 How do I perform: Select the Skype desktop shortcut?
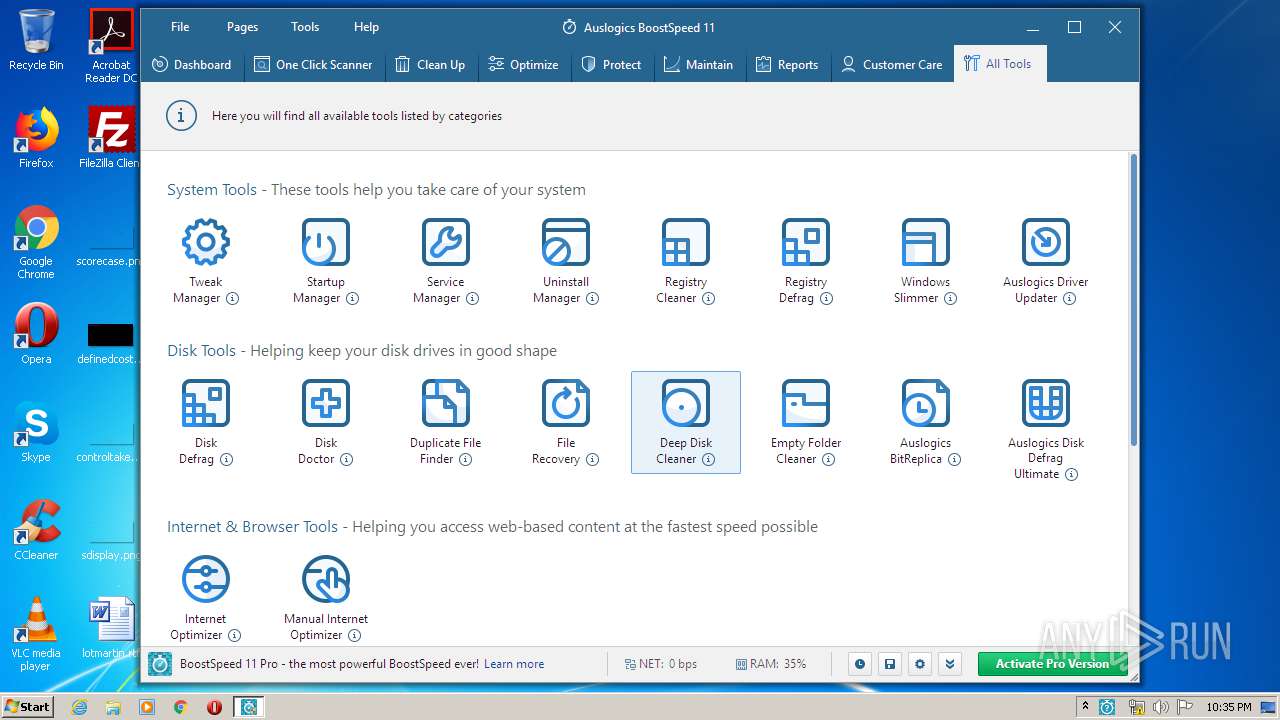(36, 432)
